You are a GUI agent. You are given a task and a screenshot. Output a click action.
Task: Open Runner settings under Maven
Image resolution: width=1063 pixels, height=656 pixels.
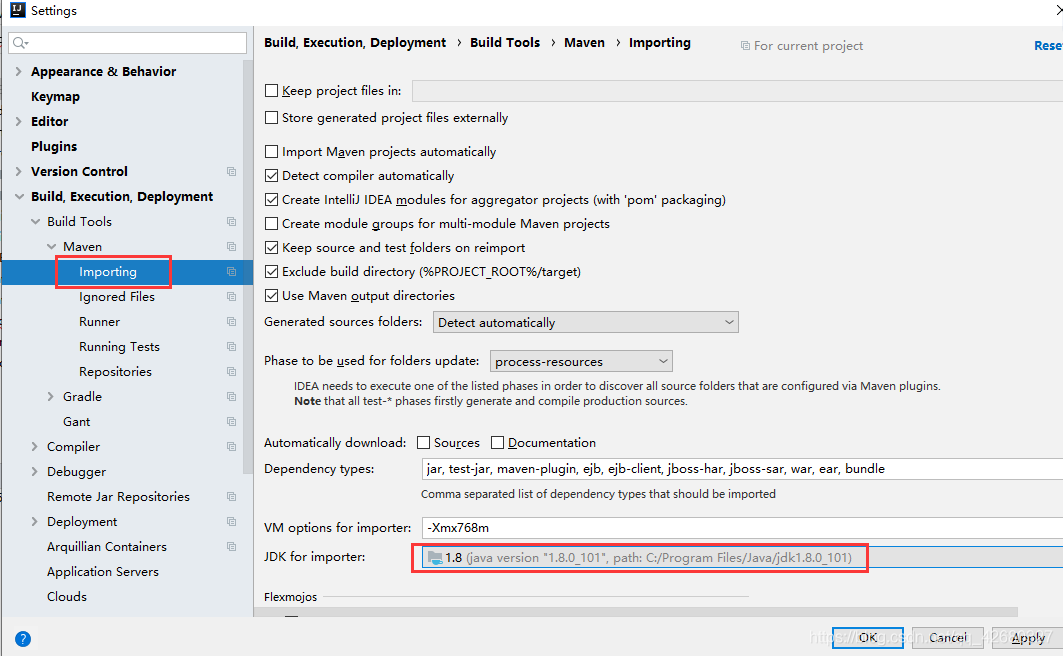[99, 322]
